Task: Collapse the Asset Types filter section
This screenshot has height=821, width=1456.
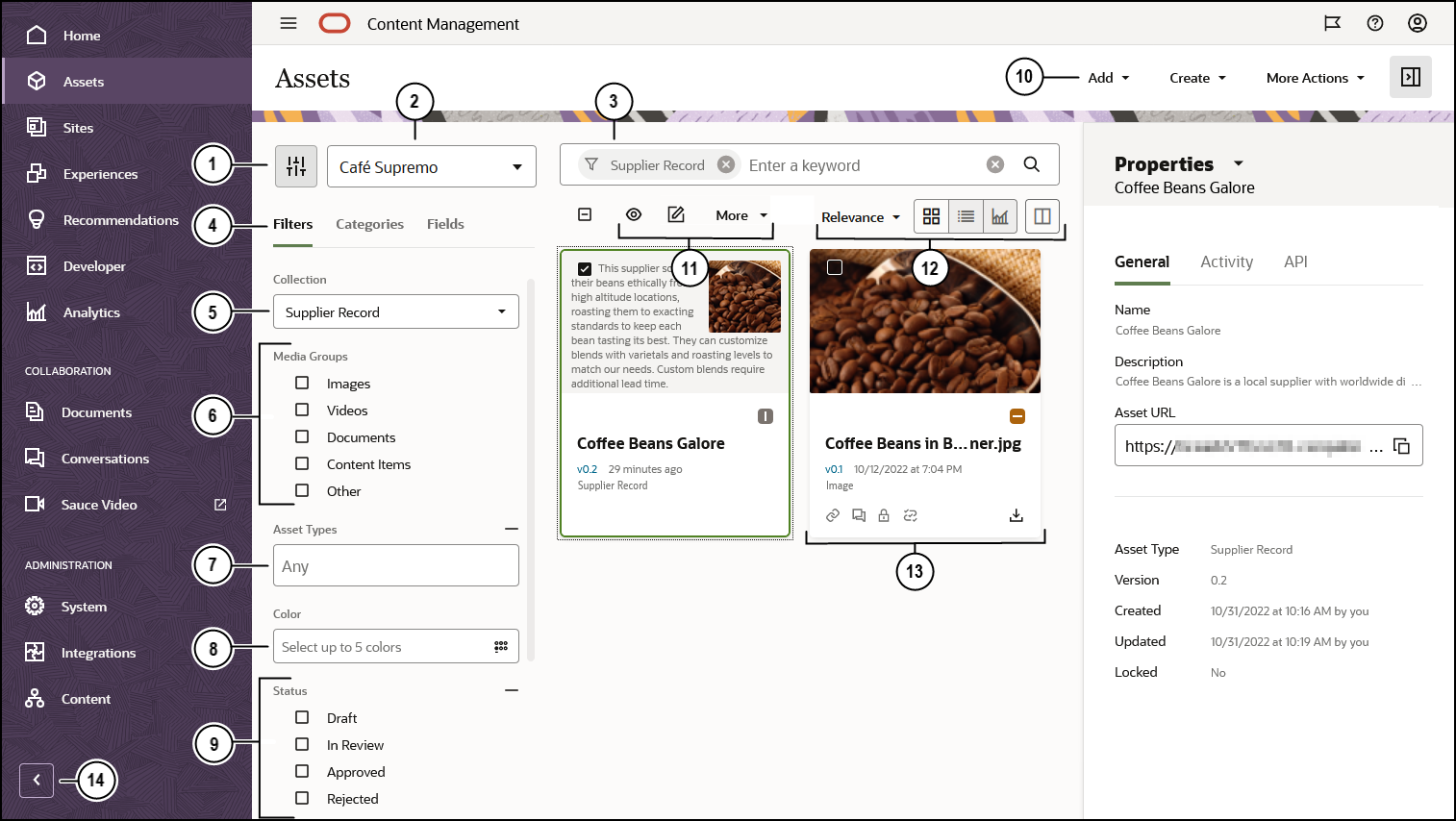Action: [x=512, y=529]
